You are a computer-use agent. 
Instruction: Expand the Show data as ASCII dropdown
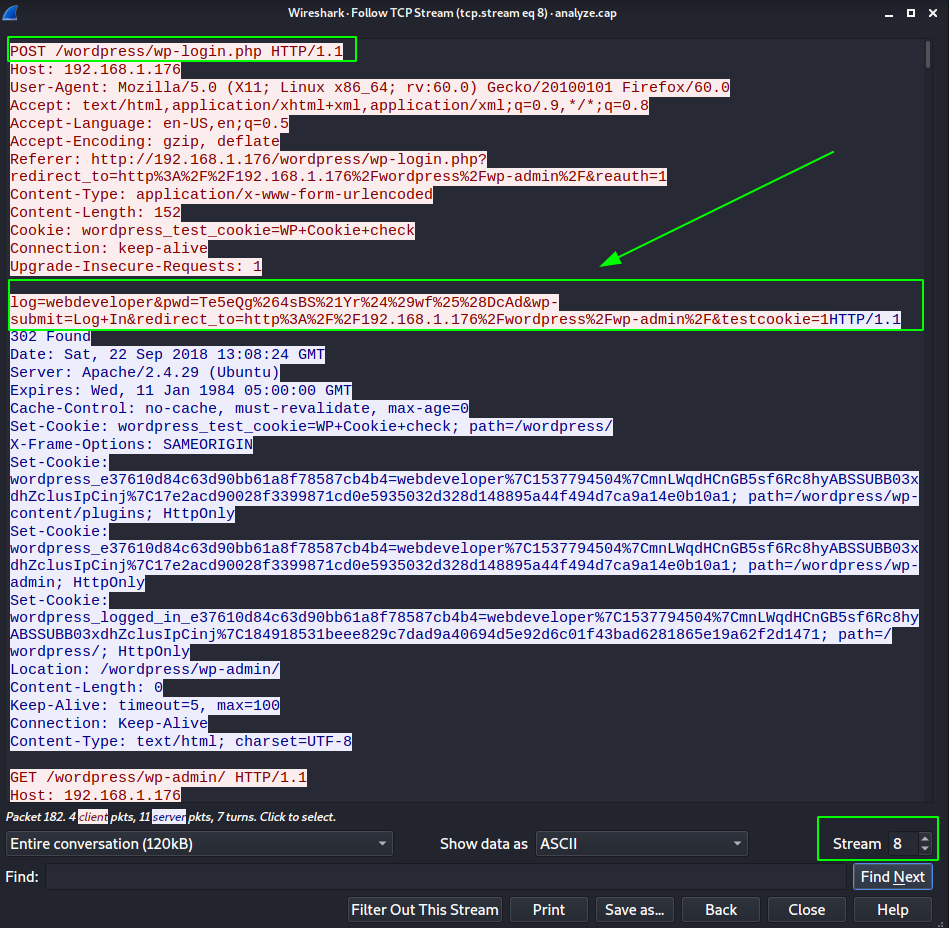pos(641,844)
